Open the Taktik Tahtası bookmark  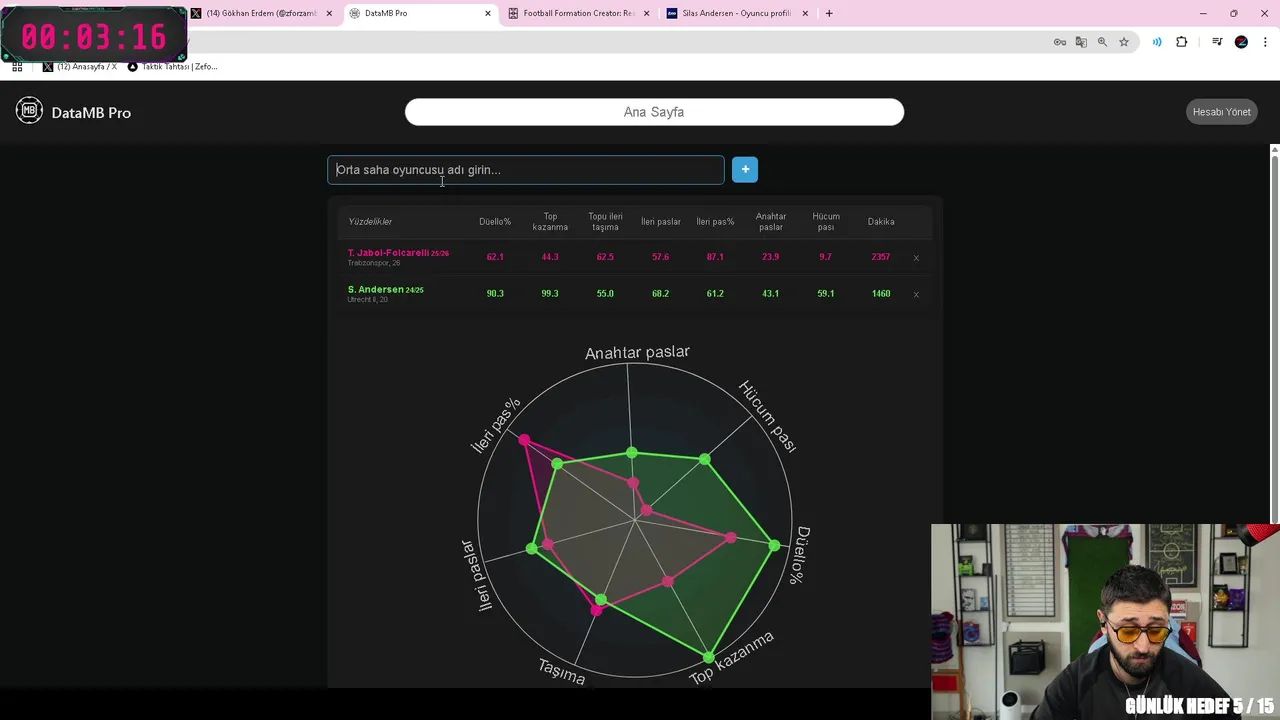(x=172, y=66)
